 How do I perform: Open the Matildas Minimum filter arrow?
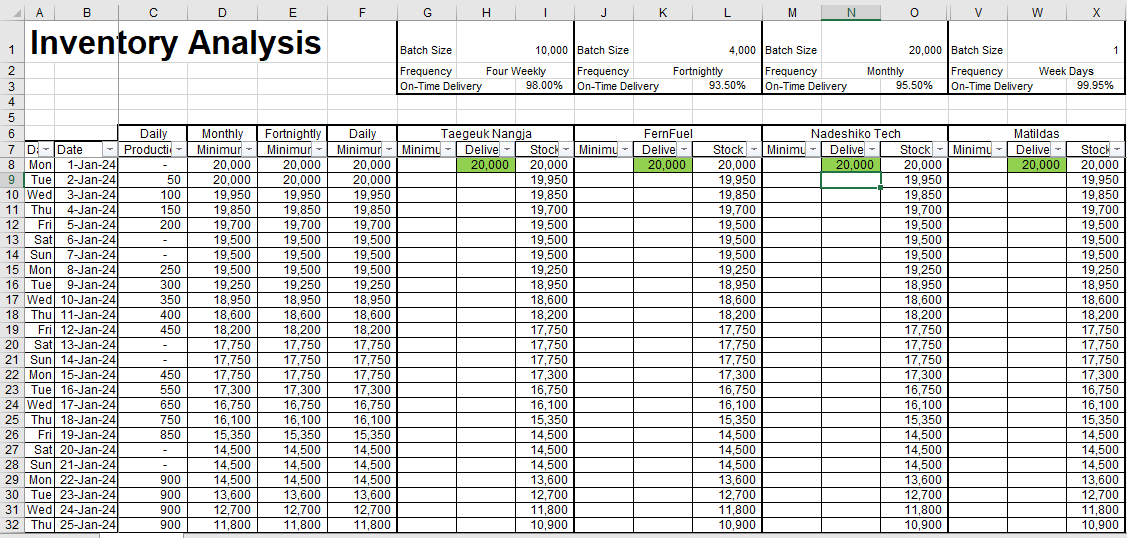click(998, 149)
